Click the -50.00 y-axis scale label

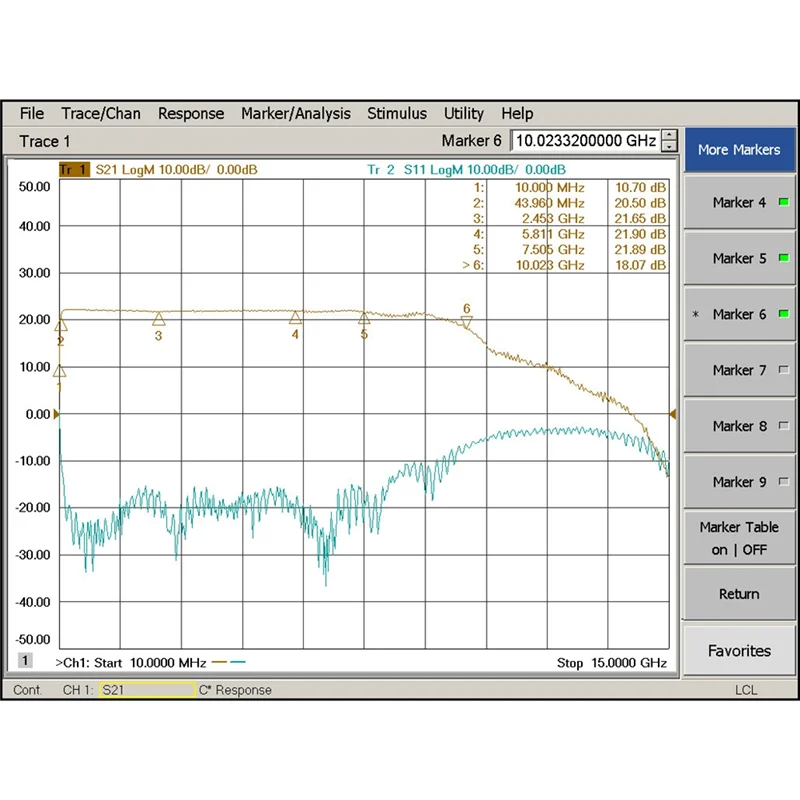click(x=33, y=640)
